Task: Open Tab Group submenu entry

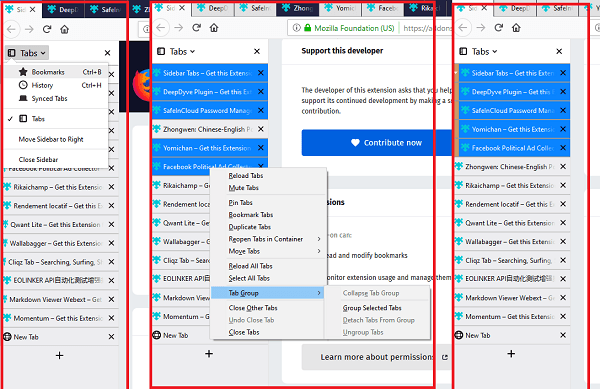Action: 268,293
